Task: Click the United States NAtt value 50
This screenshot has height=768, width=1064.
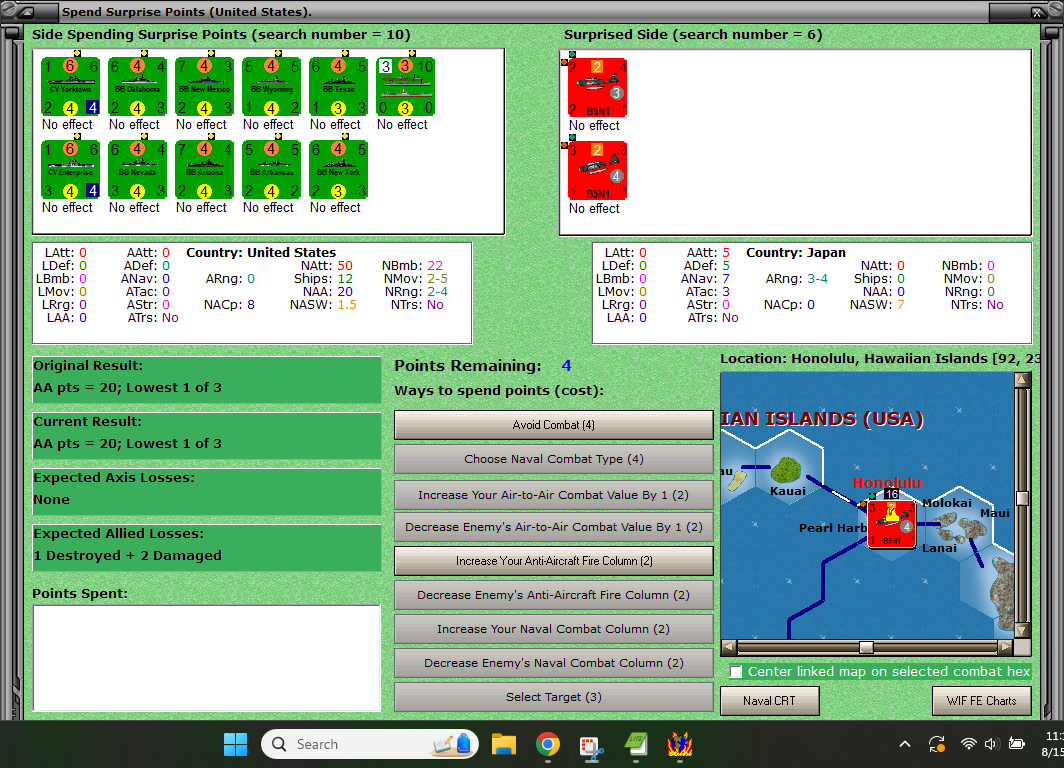Action: click(345, 265)
